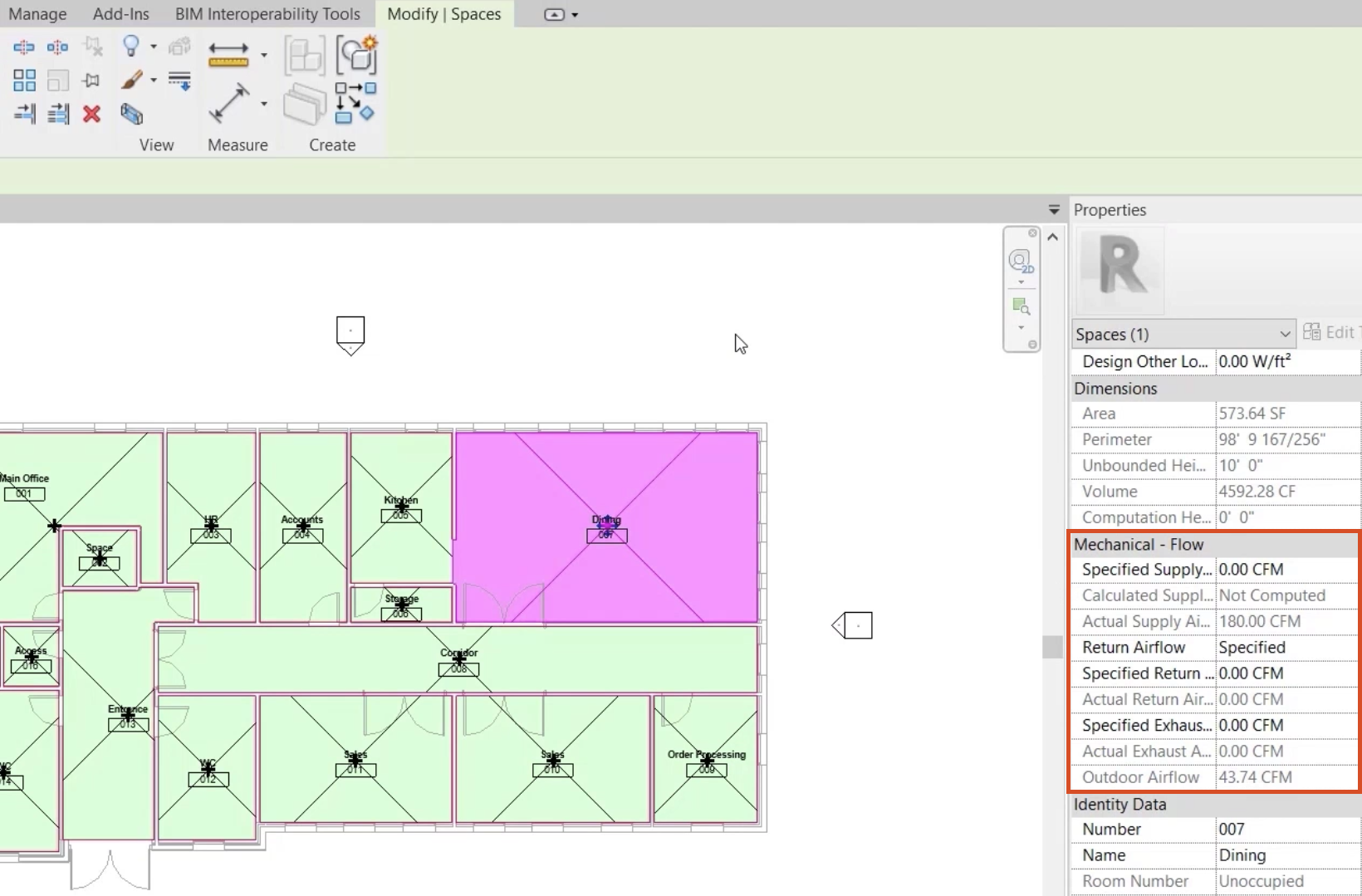This screenshot has height=896, width=1362.
Task: Select the Order Processing space tag
Action: (707, 762)
